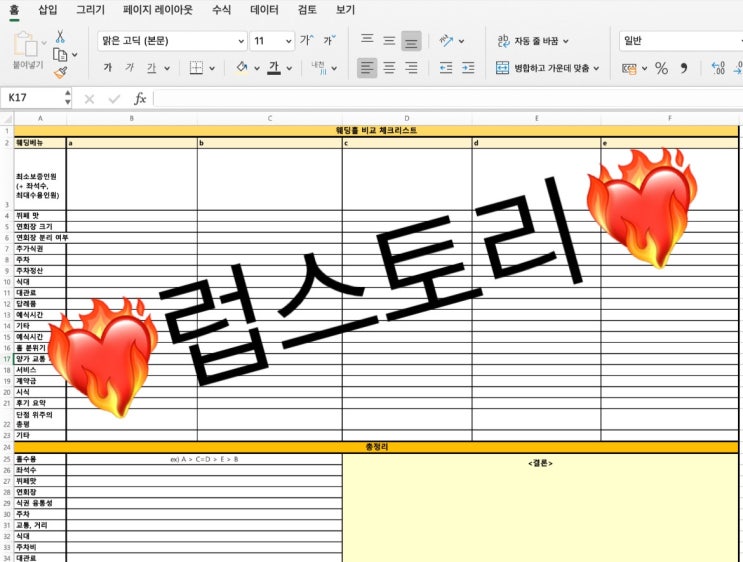Toggle Center horizontal alignment
The width and height of the screenshot is (743, 562).
[x=389, y=68]
